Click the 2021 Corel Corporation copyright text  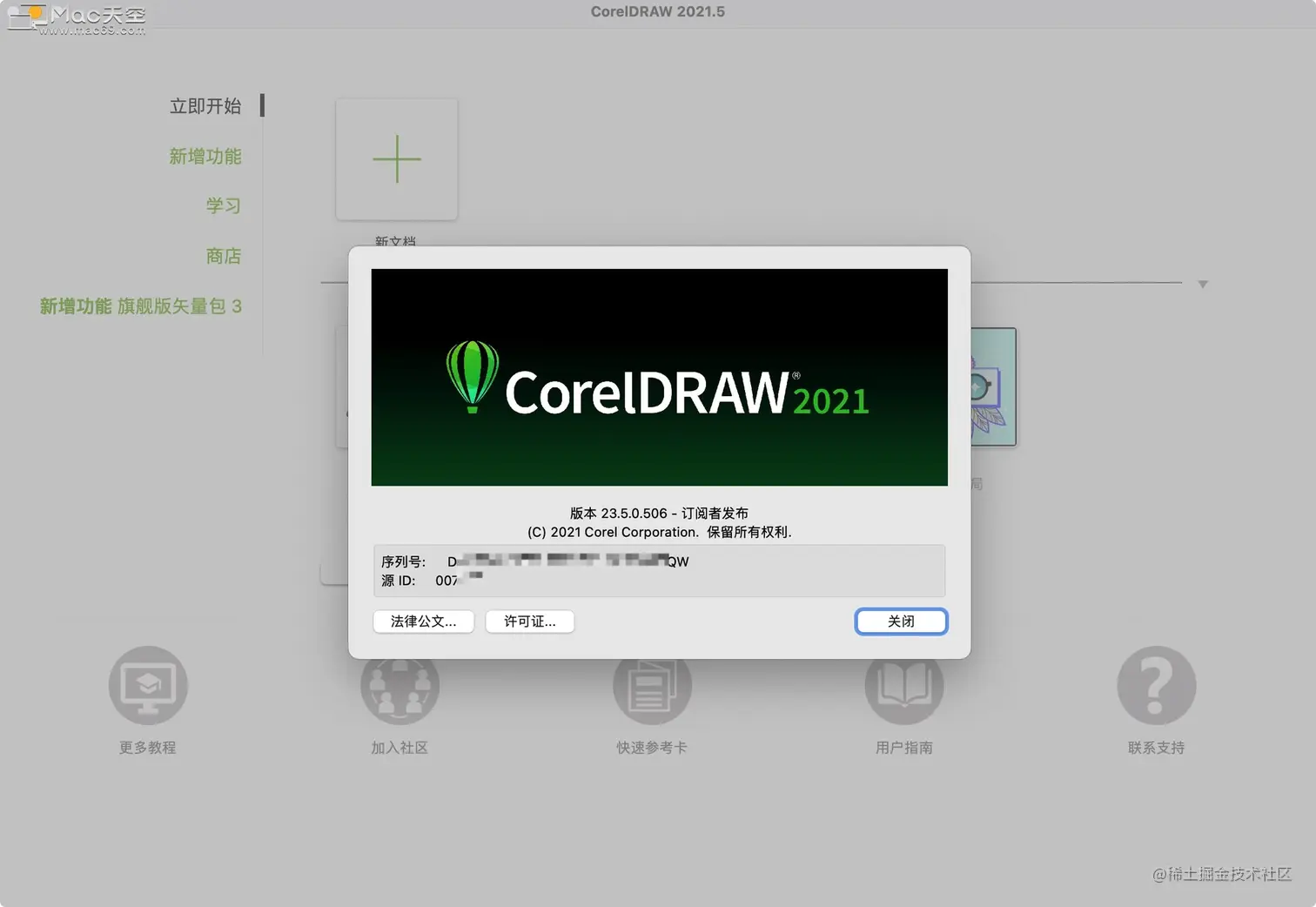click(x=659, y=532)
